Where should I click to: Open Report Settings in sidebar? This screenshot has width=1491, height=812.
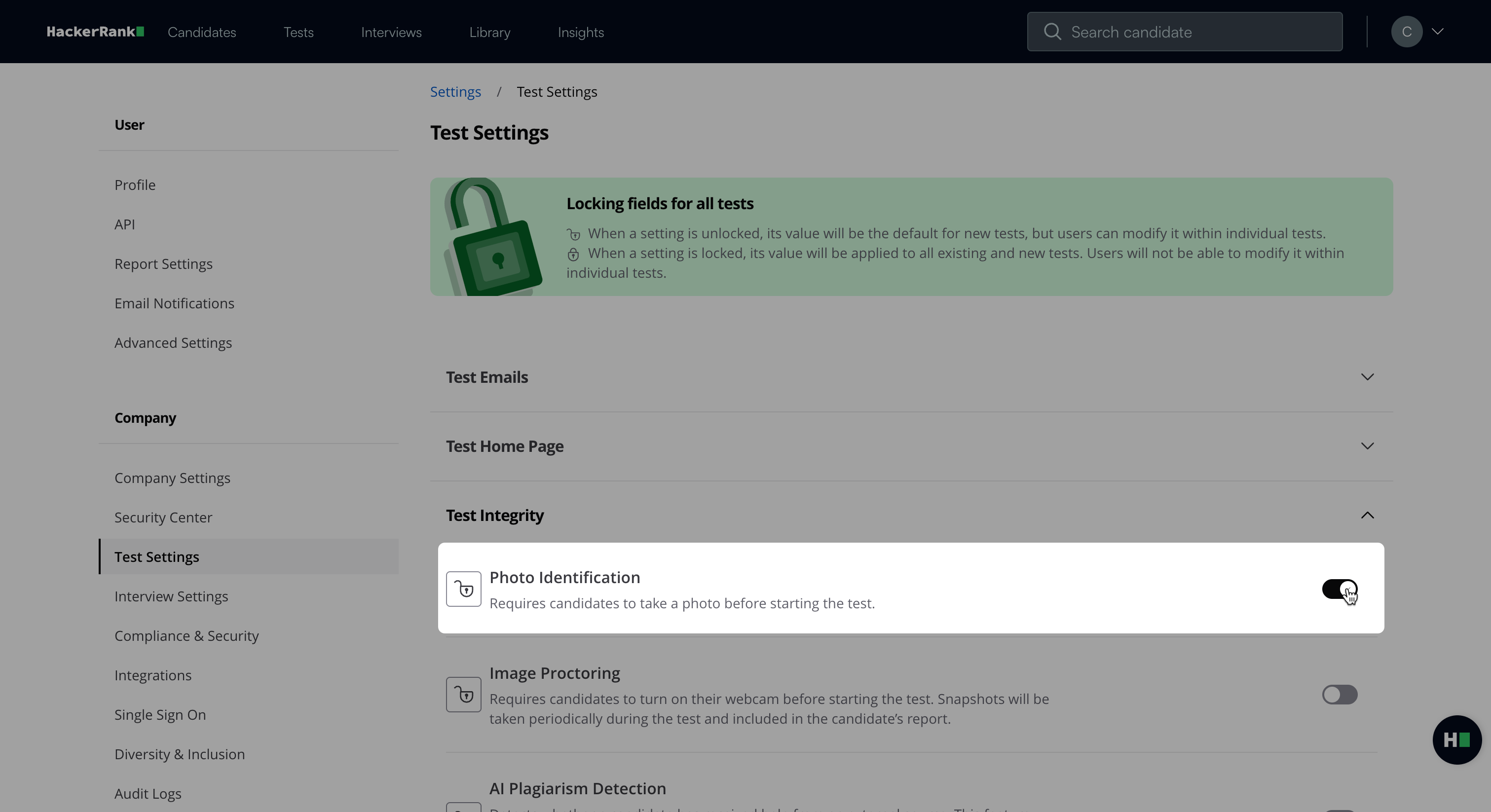(x=163, y=264)
